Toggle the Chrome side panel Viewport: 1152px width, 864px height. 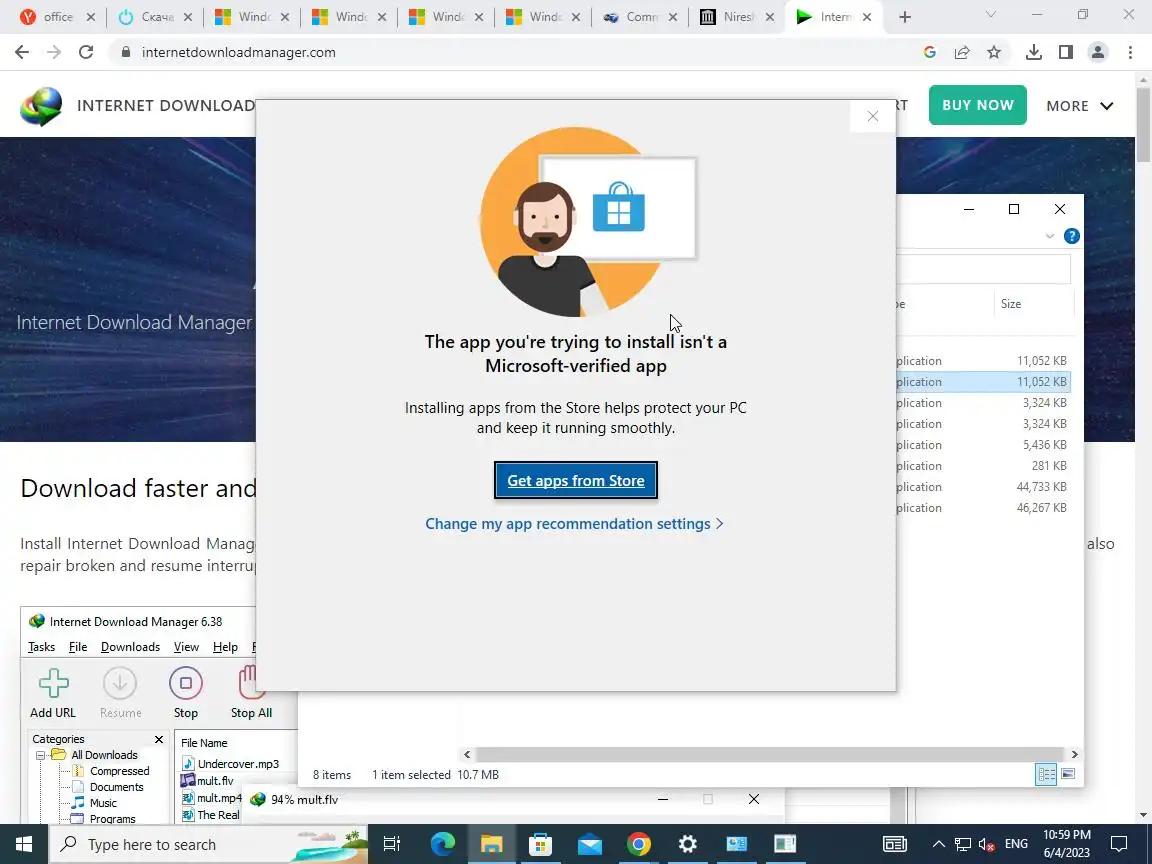point(1065,52)
